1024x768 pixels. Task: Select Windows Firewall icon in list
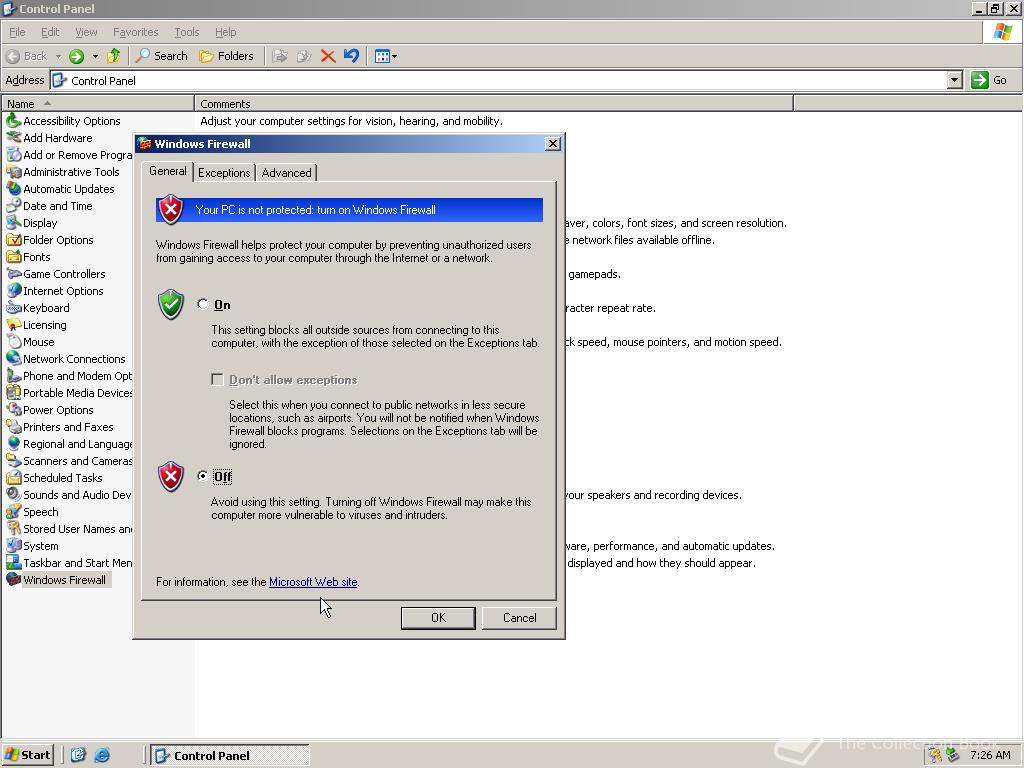(x=14, y=579)
